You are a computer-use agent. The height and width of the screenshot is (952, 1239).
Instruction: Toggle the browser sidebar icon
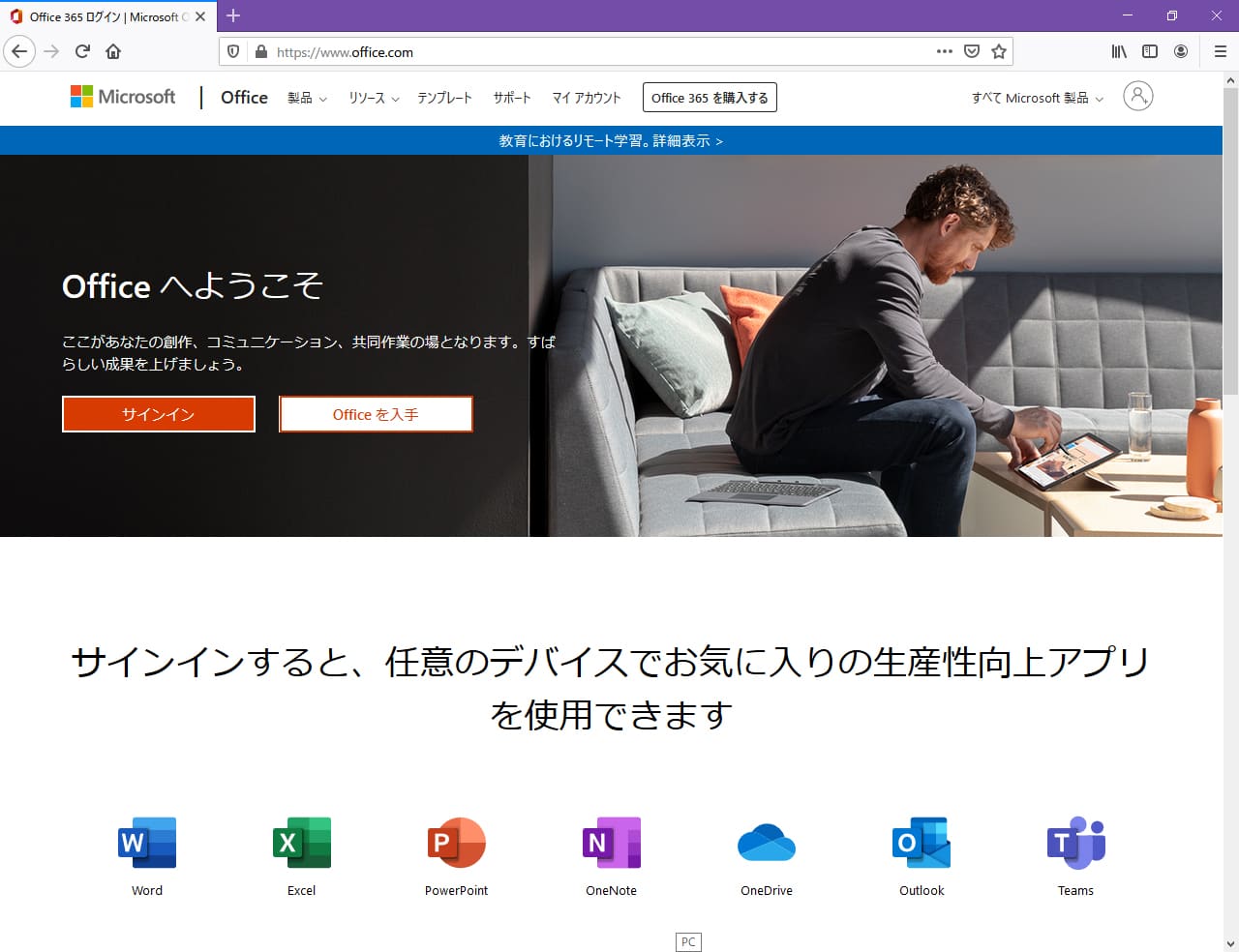[x=1150, y=51]
